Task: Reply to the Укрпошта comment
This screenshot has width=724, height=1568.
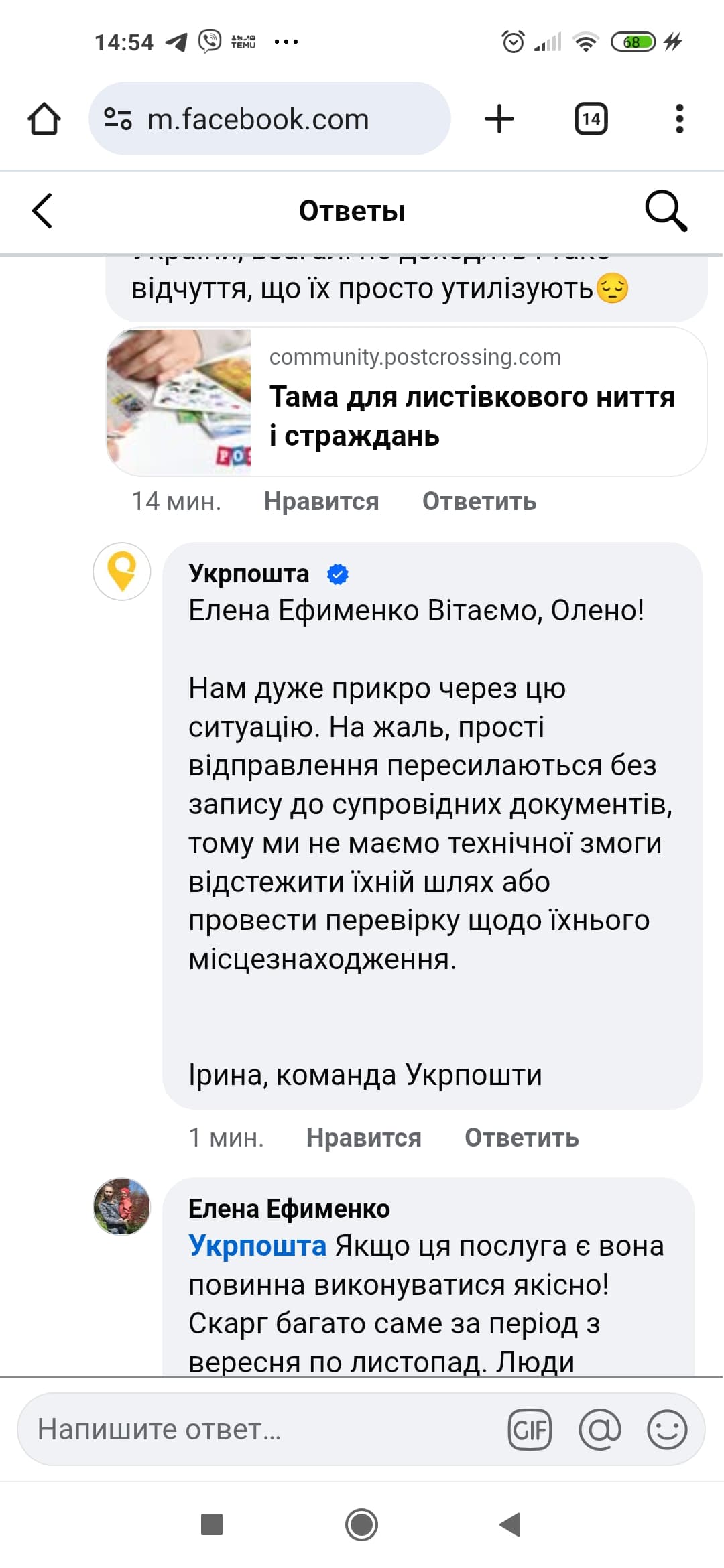Action: (522, 1138)
